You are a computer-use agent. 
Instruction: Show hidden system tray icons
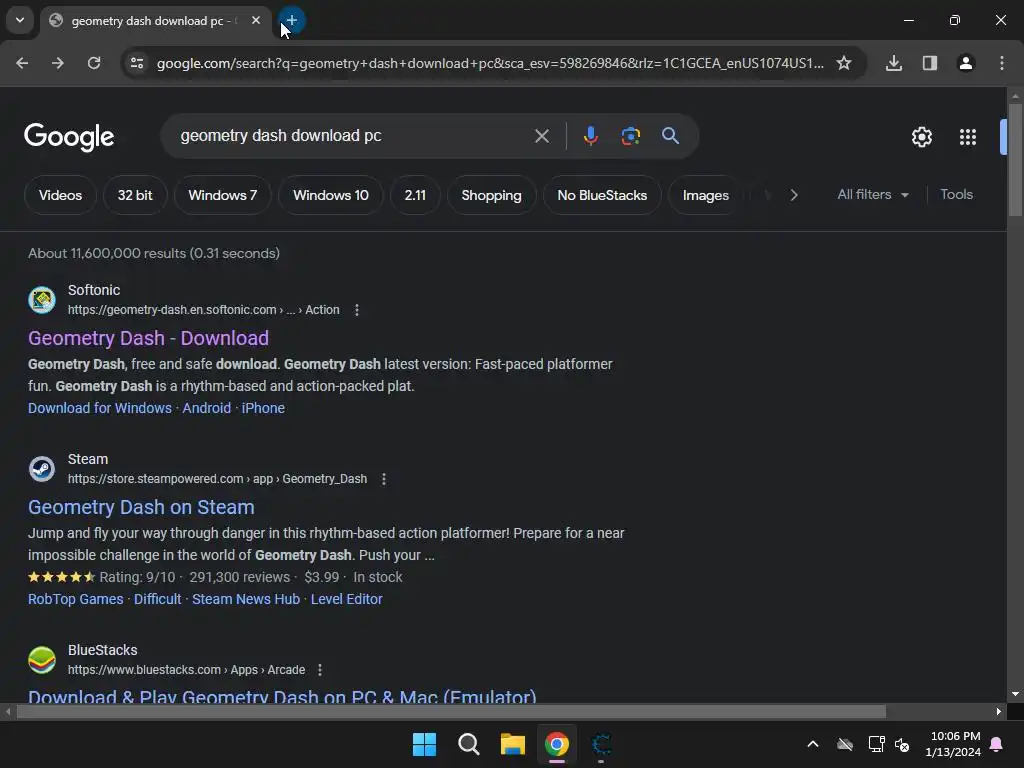coord(813,744)
